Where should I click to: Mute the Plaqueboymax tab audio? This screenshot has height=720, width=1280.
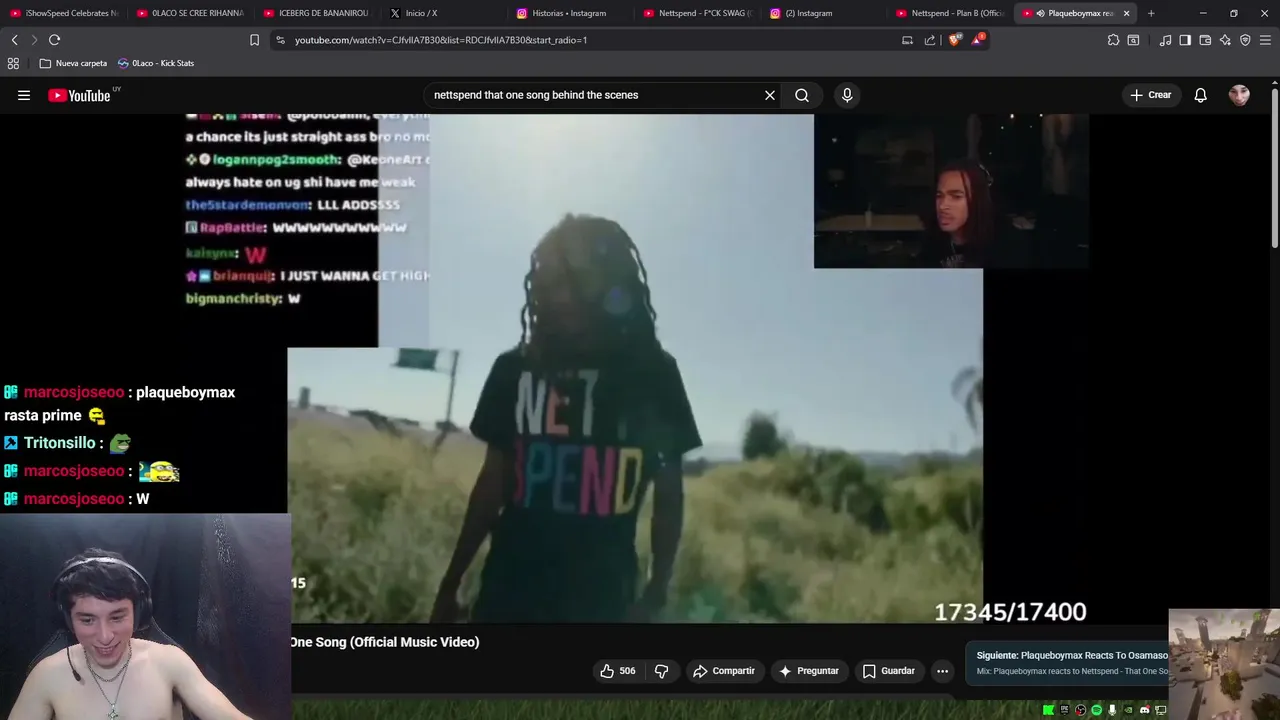coord(1041,13)
